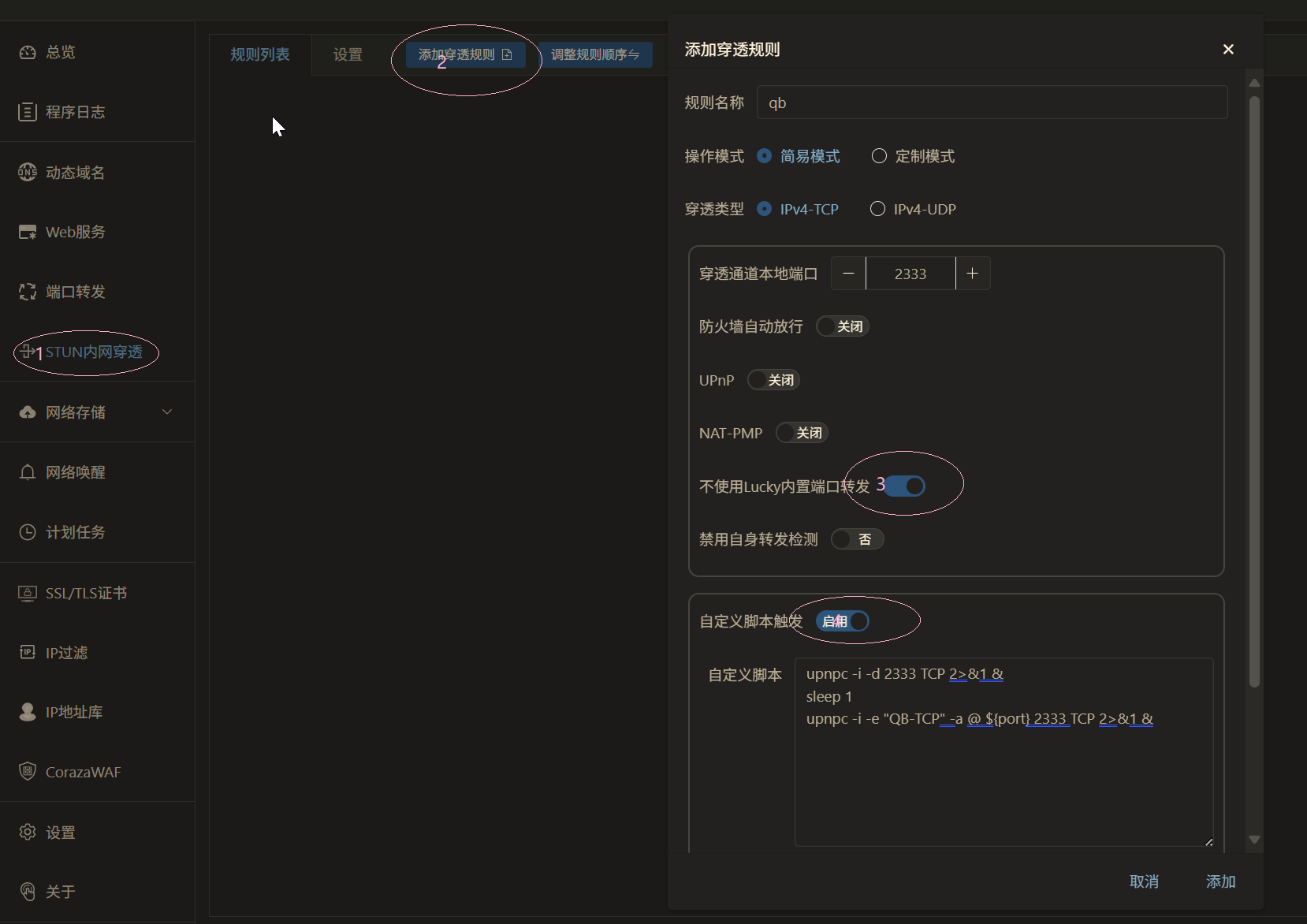The height and width of the screenshot is (924, 1307).
Task: Click the 网络唤醒 bell icon
Action: point(28,472)
